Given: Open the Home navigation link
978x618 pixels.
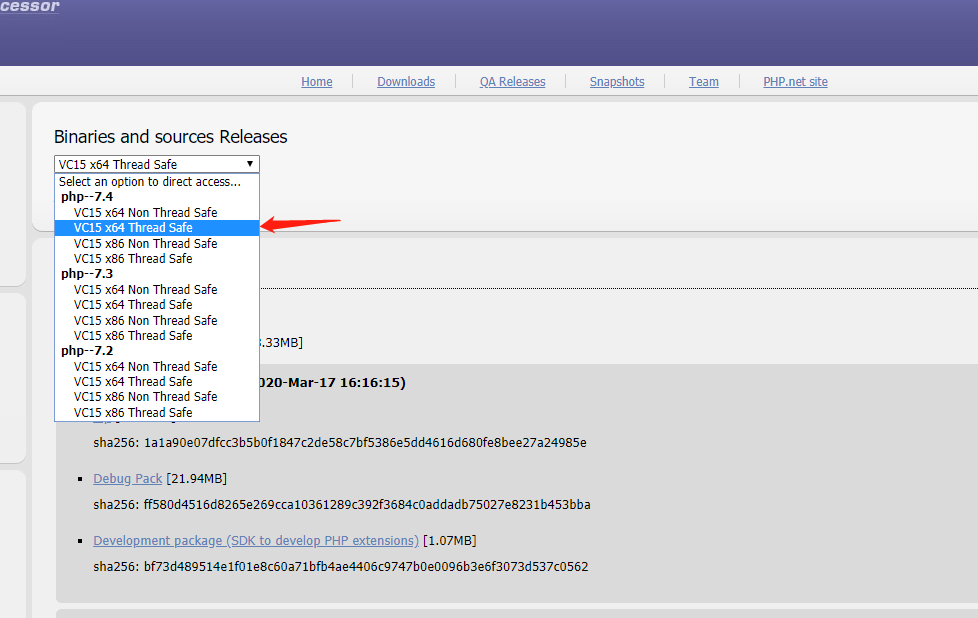Looking at the screenshot, I should 317,82.
